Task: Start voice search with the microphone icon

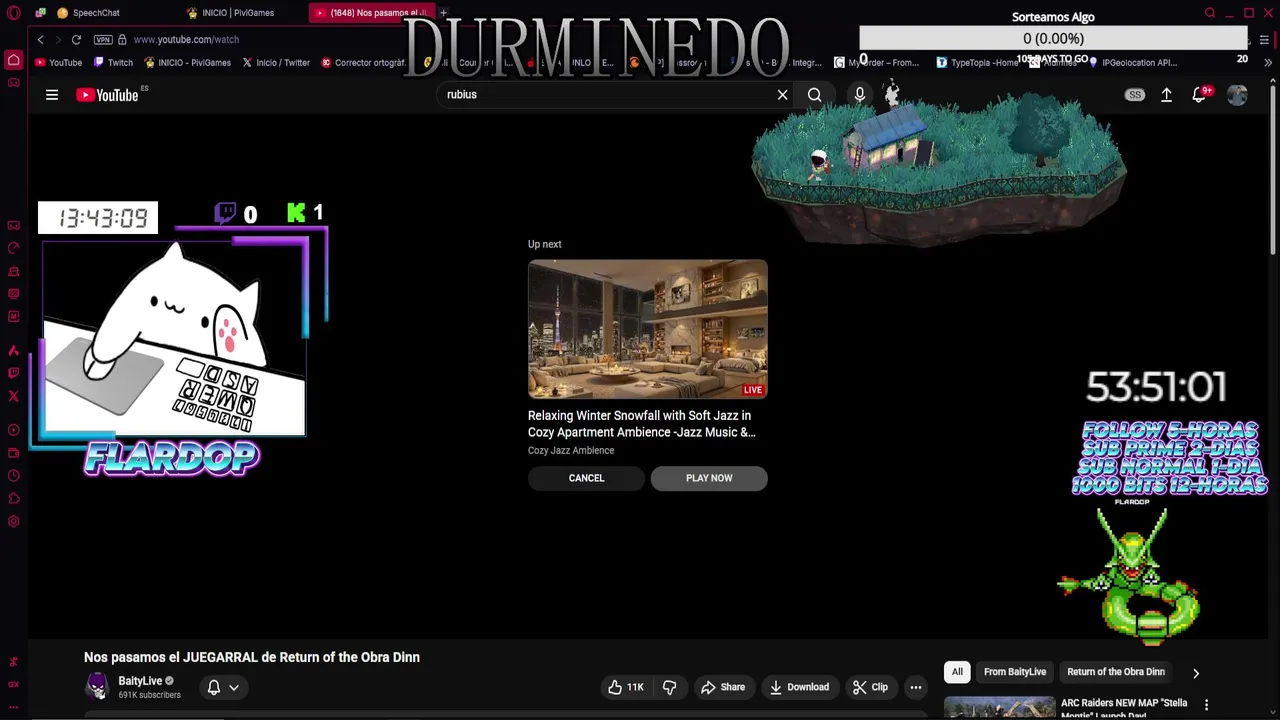Action: point(860,95)
